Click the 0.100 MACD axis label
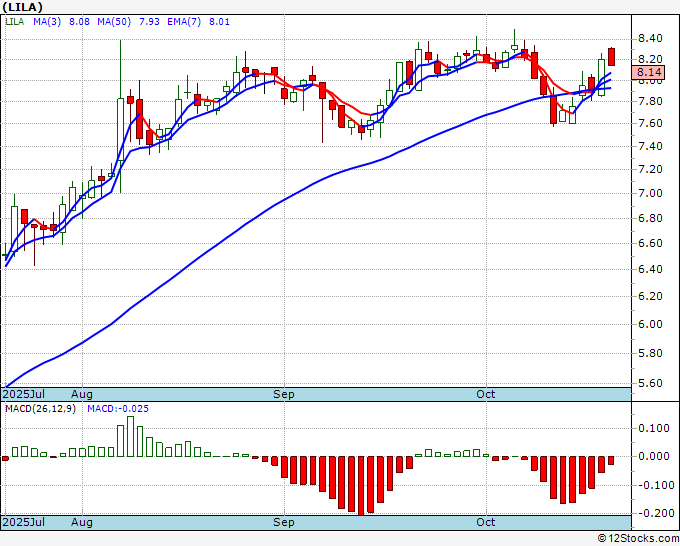Viewport: 680px width, 546px height. pos(654,428)
